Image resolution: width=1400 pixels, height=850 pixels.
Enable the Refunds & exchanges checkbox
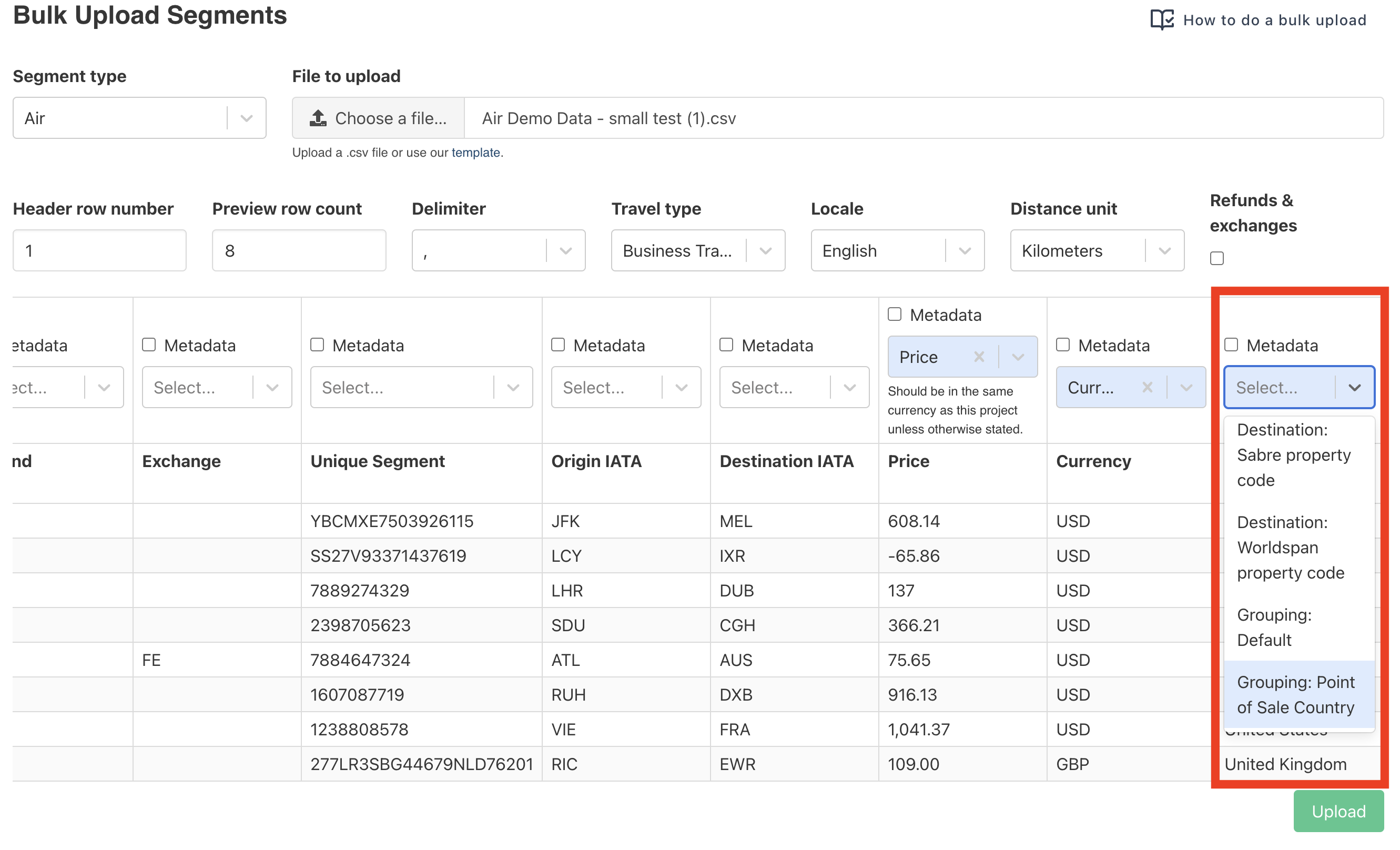pos(1216,258)
